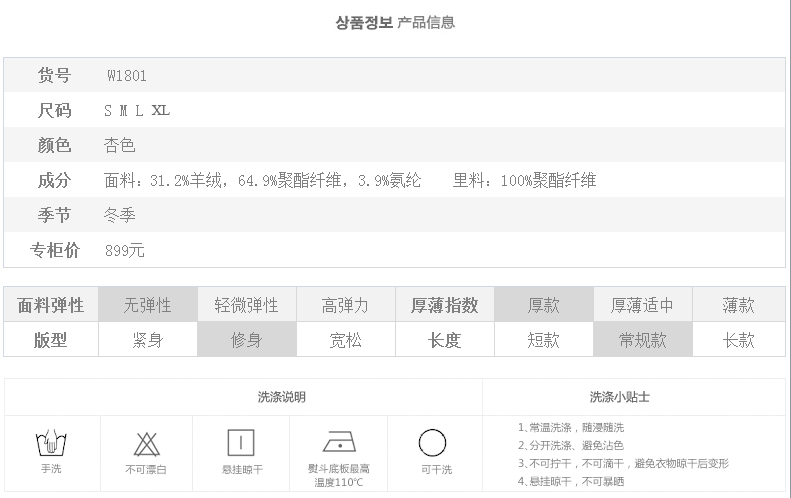Viewport: 791px width, 498px height.
Task: Click the 成分 label
Action: click(x=54, y=180)
